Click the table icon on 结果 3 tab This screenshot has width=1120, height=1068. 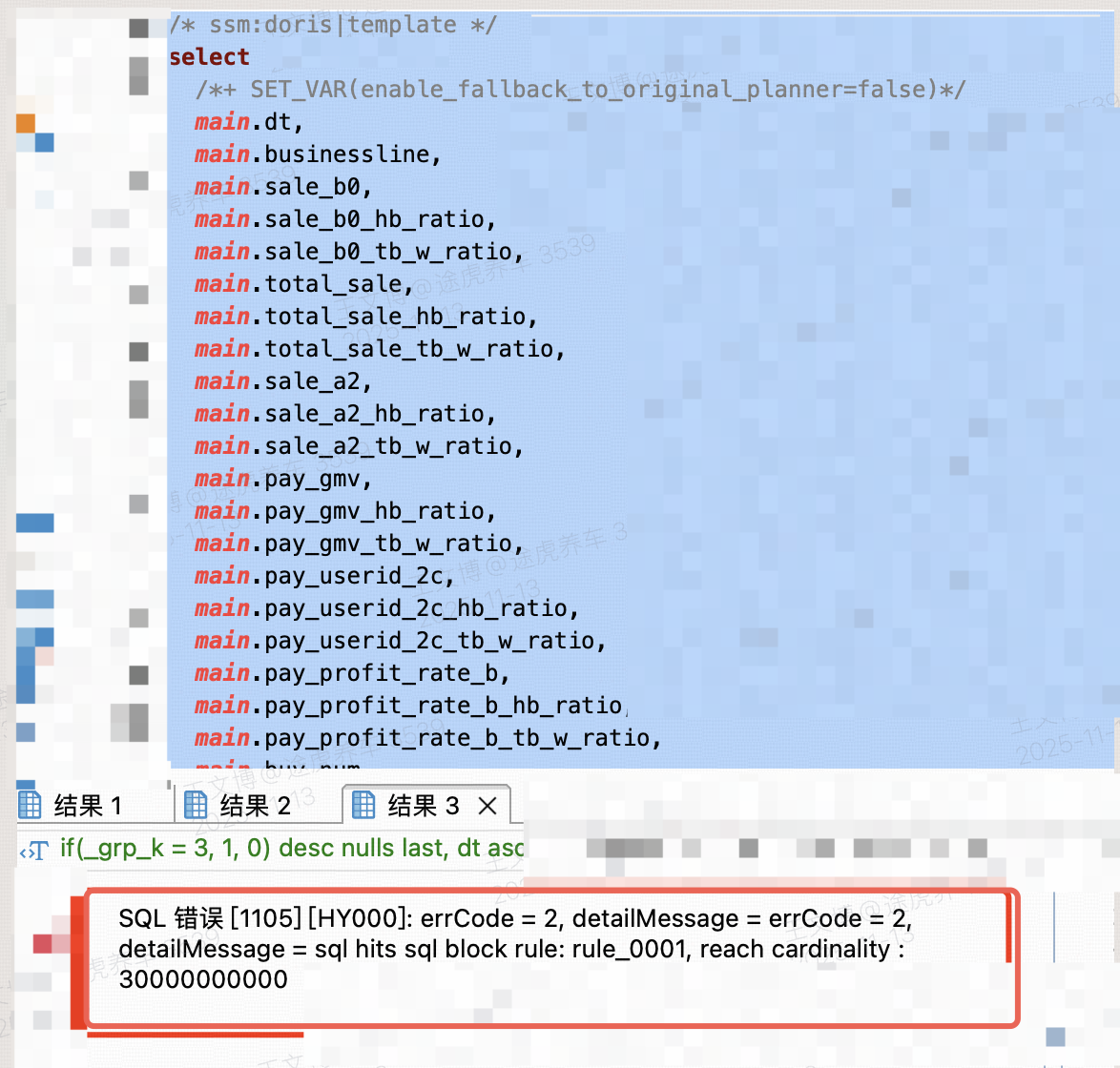[x=363, y=806]
